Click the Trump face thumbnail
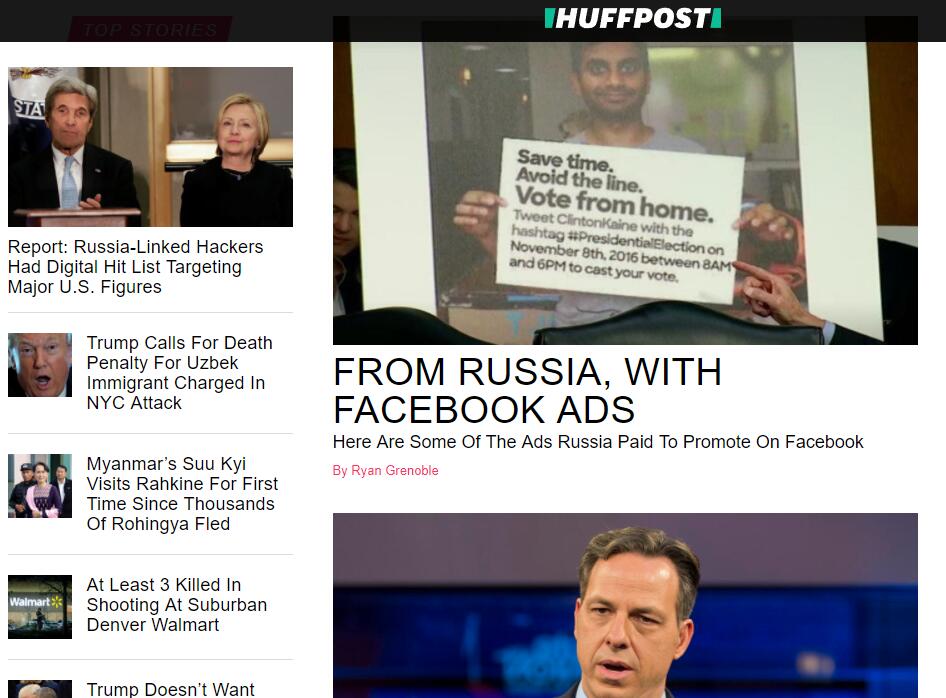The height and width of the screenshot is (698, 946). coord(40,365)
